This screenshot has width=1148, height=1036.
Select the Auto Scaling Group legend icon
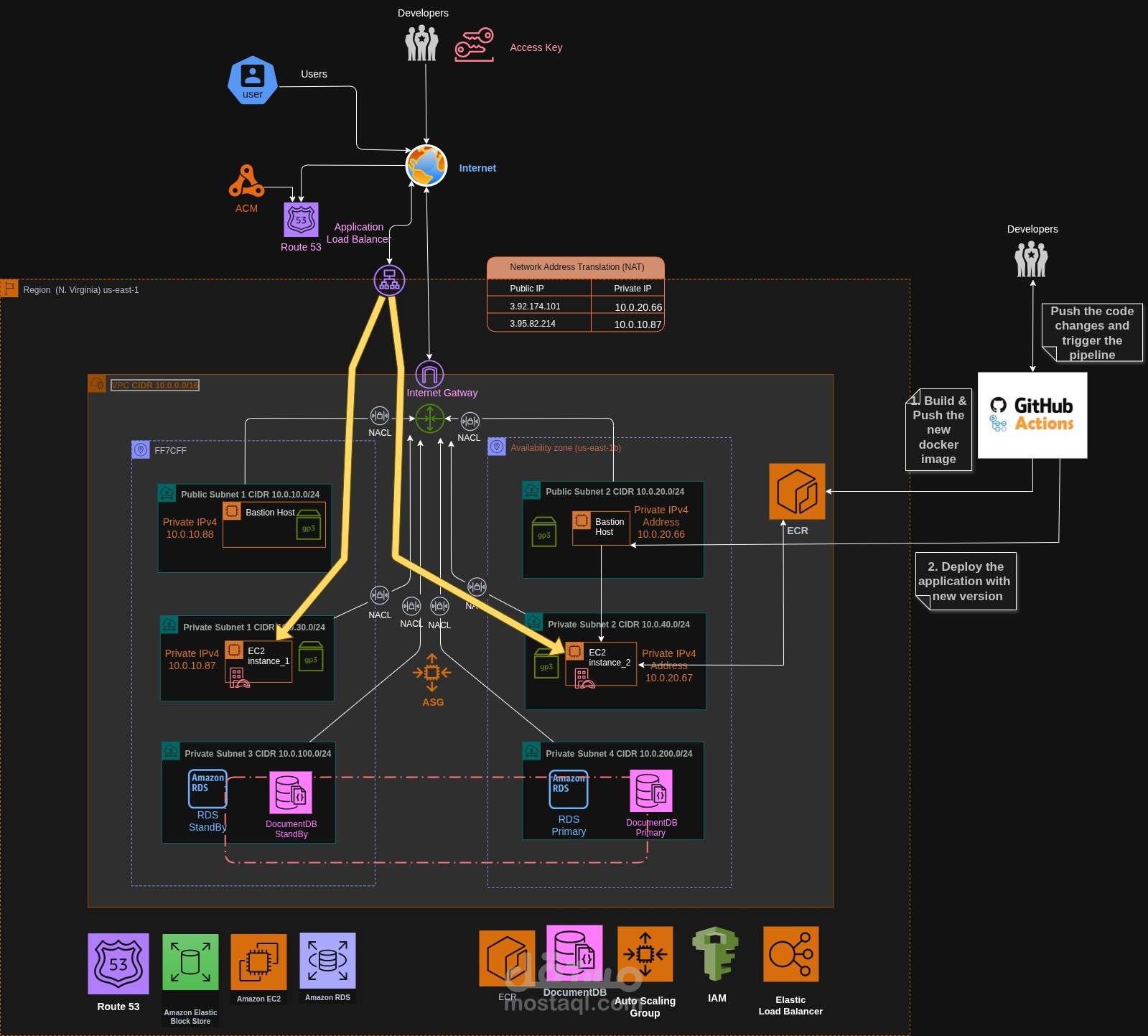pyautogui.click(x=645, y=954)
